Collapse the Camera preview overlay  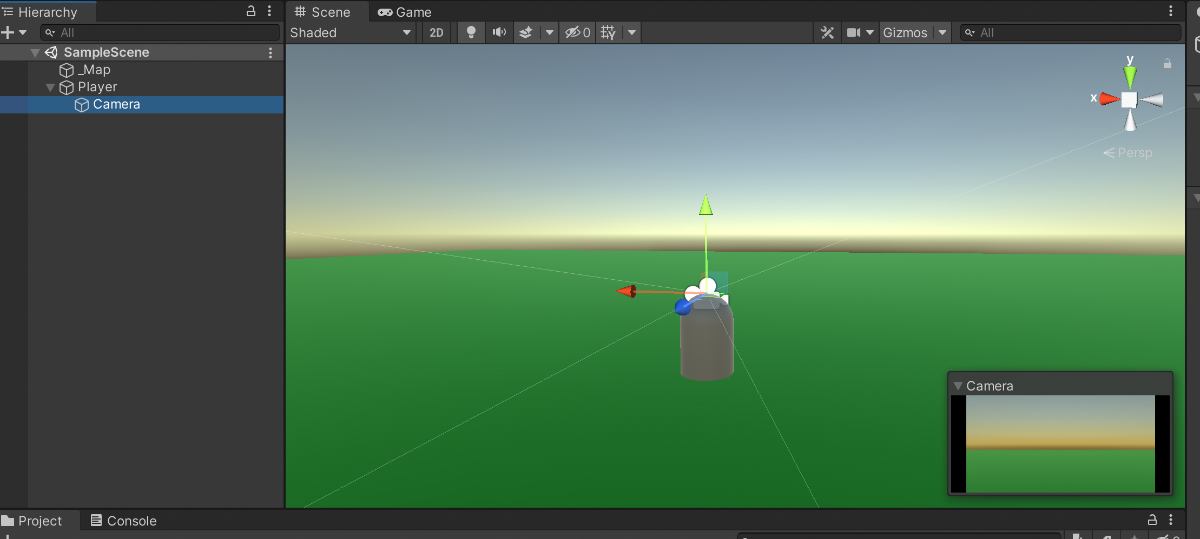[958, 386]
